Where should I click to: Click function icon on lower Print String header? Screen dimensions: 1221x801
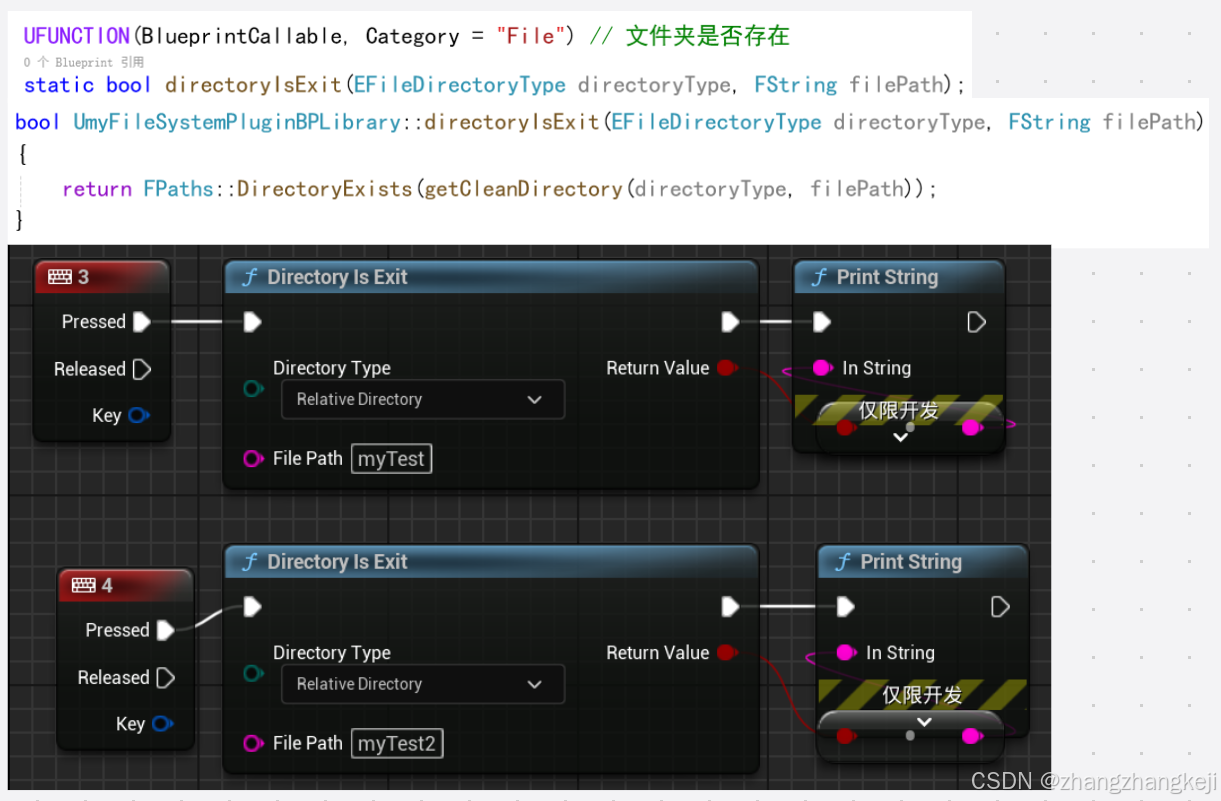point(844,563)
